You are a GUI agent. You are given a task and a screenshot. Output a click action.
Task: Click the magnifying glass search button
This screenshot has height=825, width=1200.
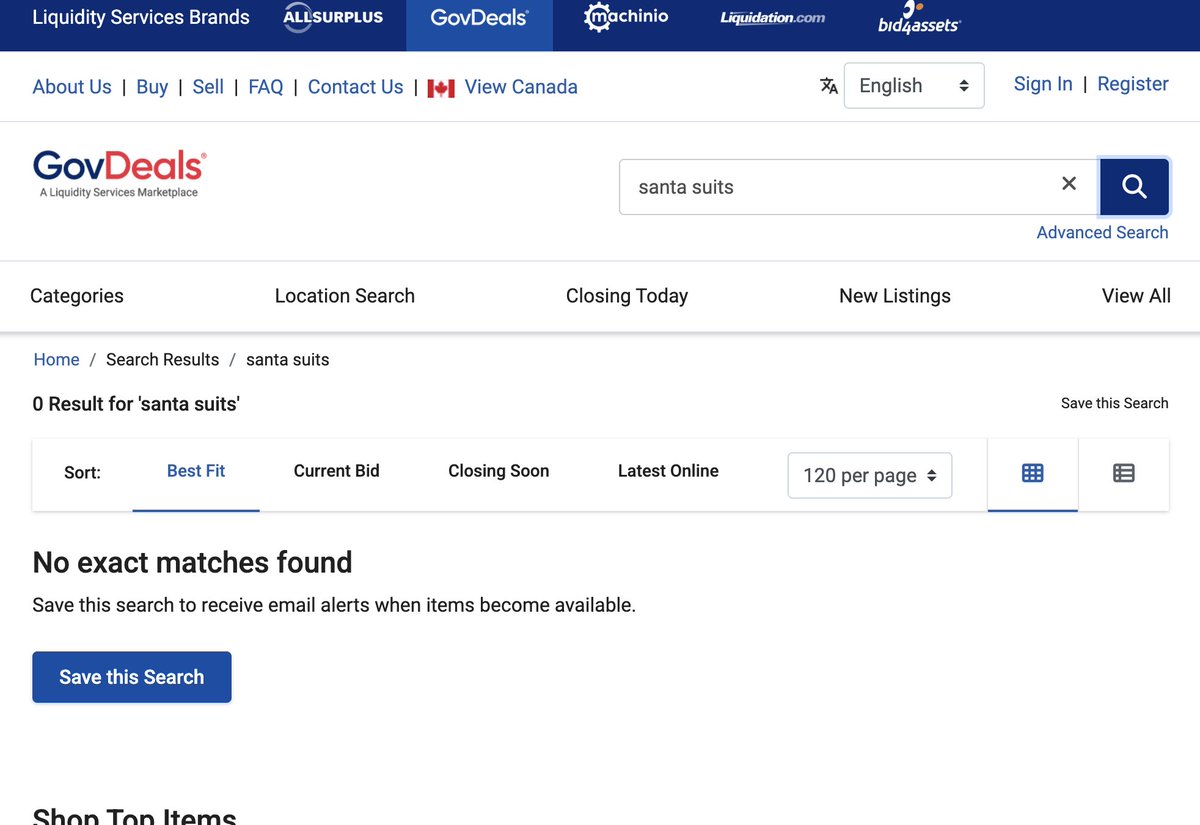[1134, 186]
